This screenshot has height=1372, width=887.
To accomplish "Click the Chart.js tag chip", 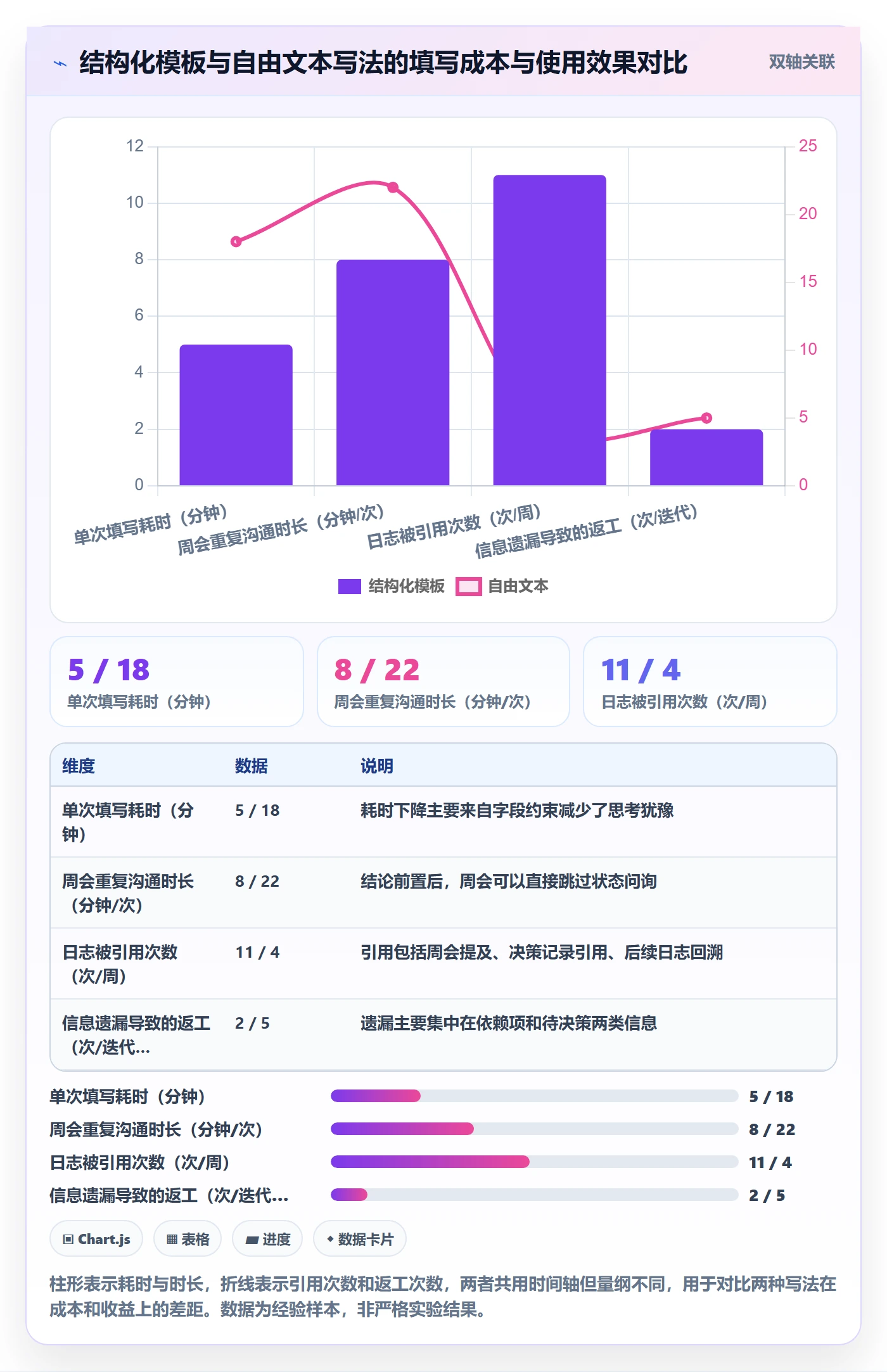I will (x=96, y=1239).
